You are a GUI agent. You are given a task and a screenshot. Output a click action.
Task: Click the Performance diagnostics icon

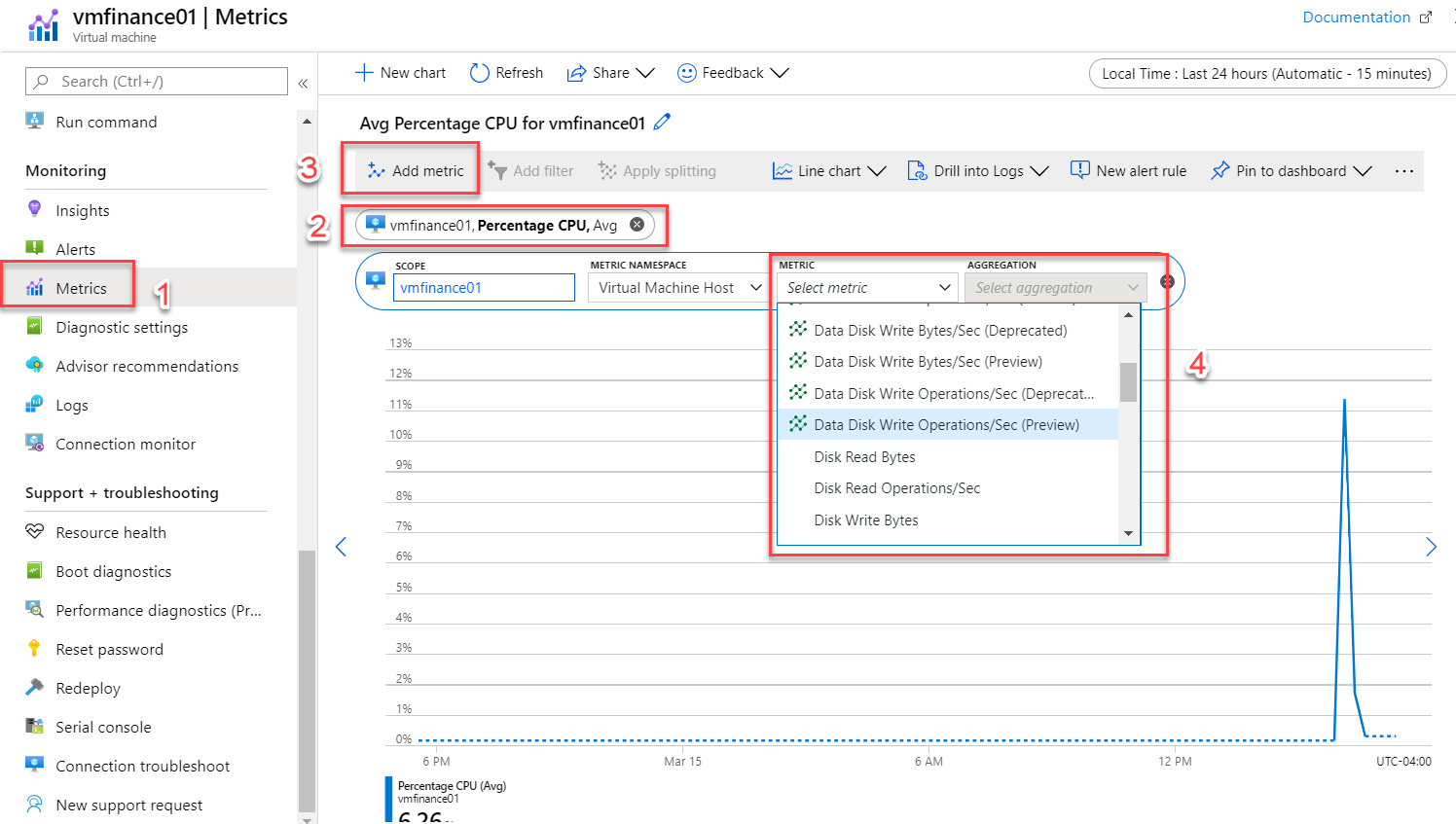click(35, 610)
